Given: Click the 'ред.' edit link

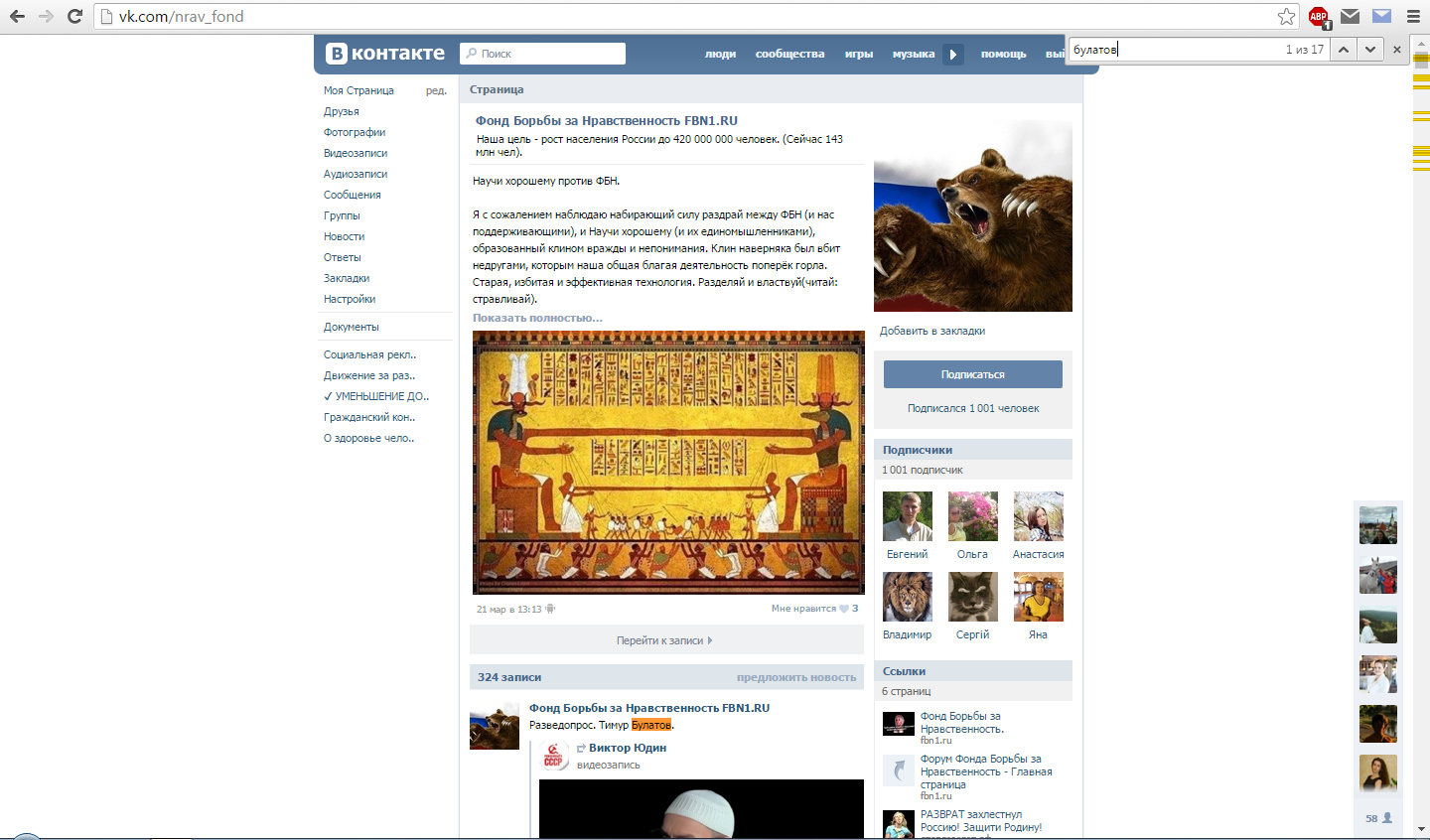Looking at the screenshot, I should click(x=436, y=90).
